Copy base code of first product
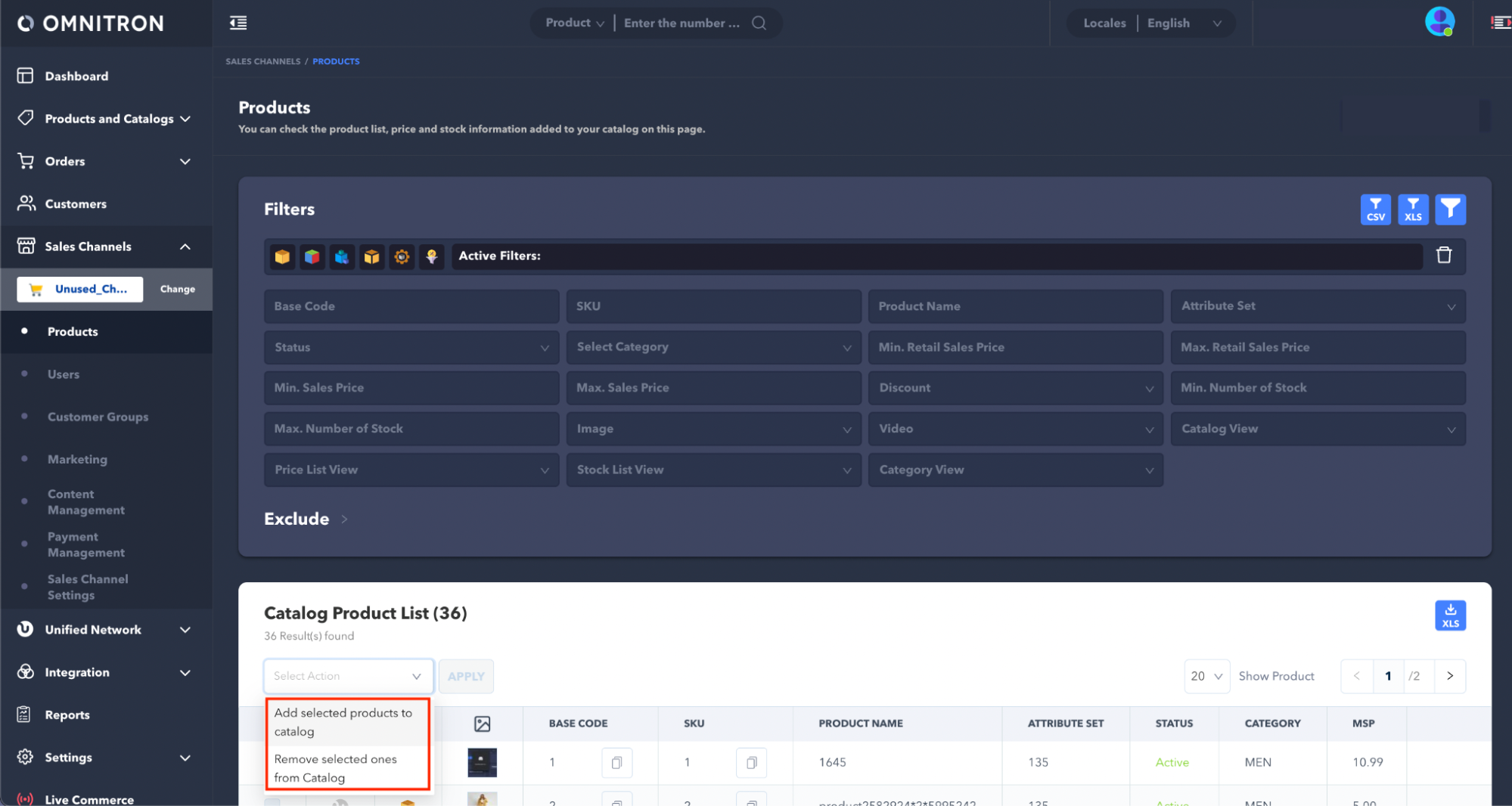This screenshot has width=1512, height=806. point(616,762)
